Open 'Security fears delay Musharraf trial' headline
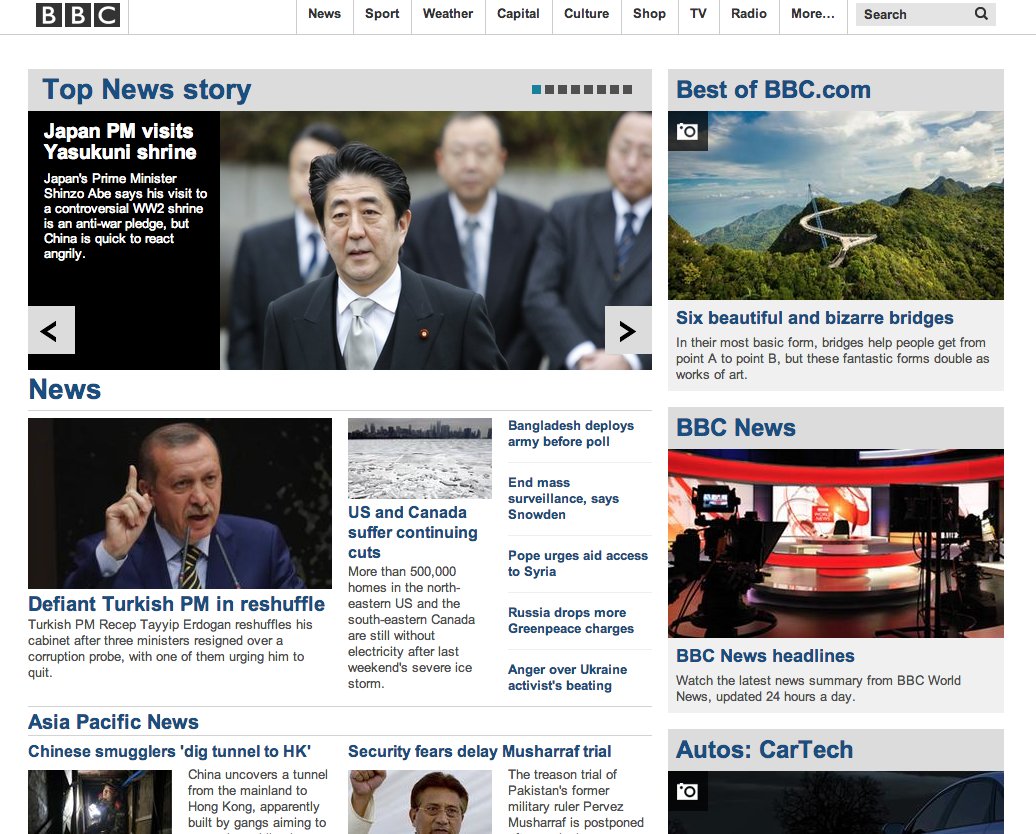The image size is (1036, 834). 480,751
